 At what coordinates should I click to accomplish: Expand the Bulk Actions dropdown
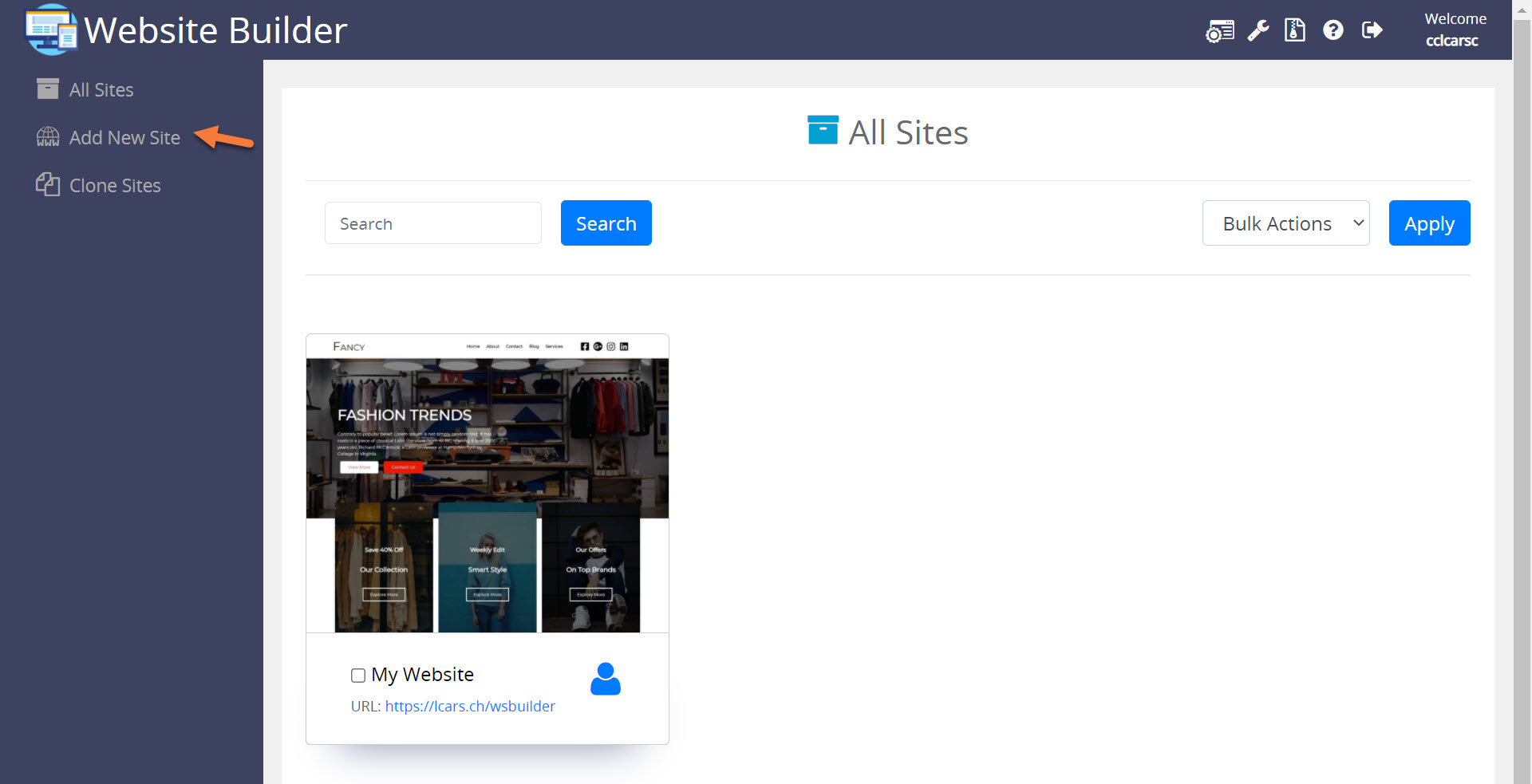pos(1285,223)
